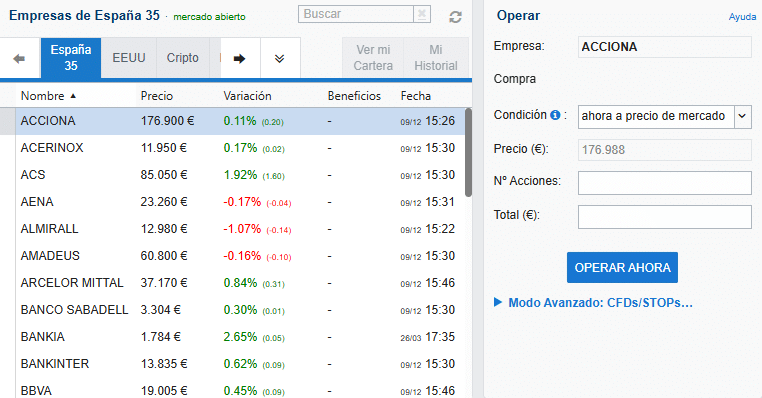Viewport: 762px width, 398px height.
Task: Sort by Fecha column header
Action: click(416, 96)
